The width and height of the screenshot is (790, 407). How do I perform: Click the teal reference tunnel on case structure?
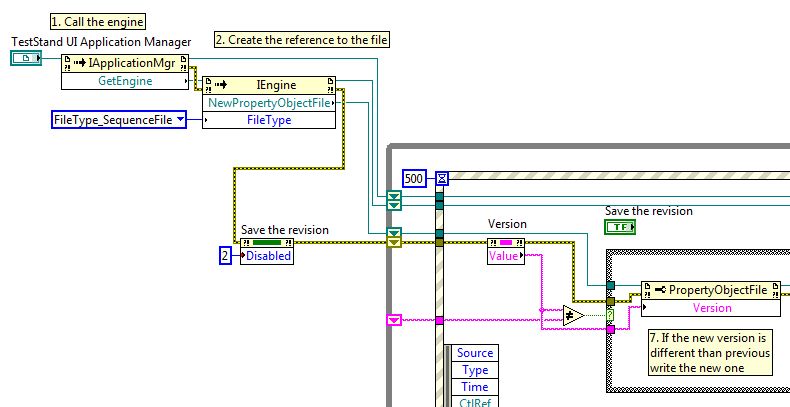(x=611, y=286)
